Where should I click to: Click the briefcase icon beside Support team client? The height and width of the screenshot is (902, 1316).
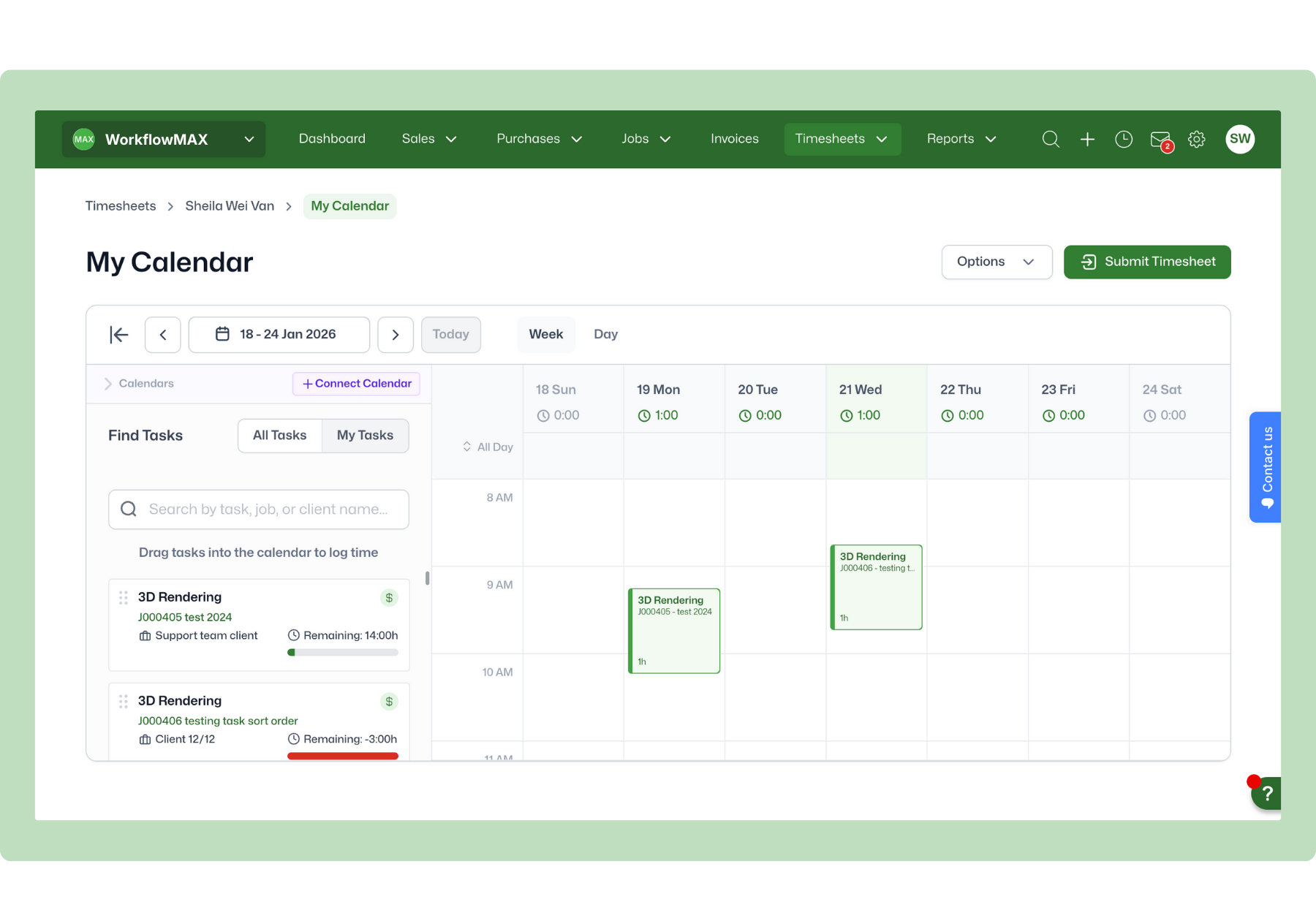point(145,636)
